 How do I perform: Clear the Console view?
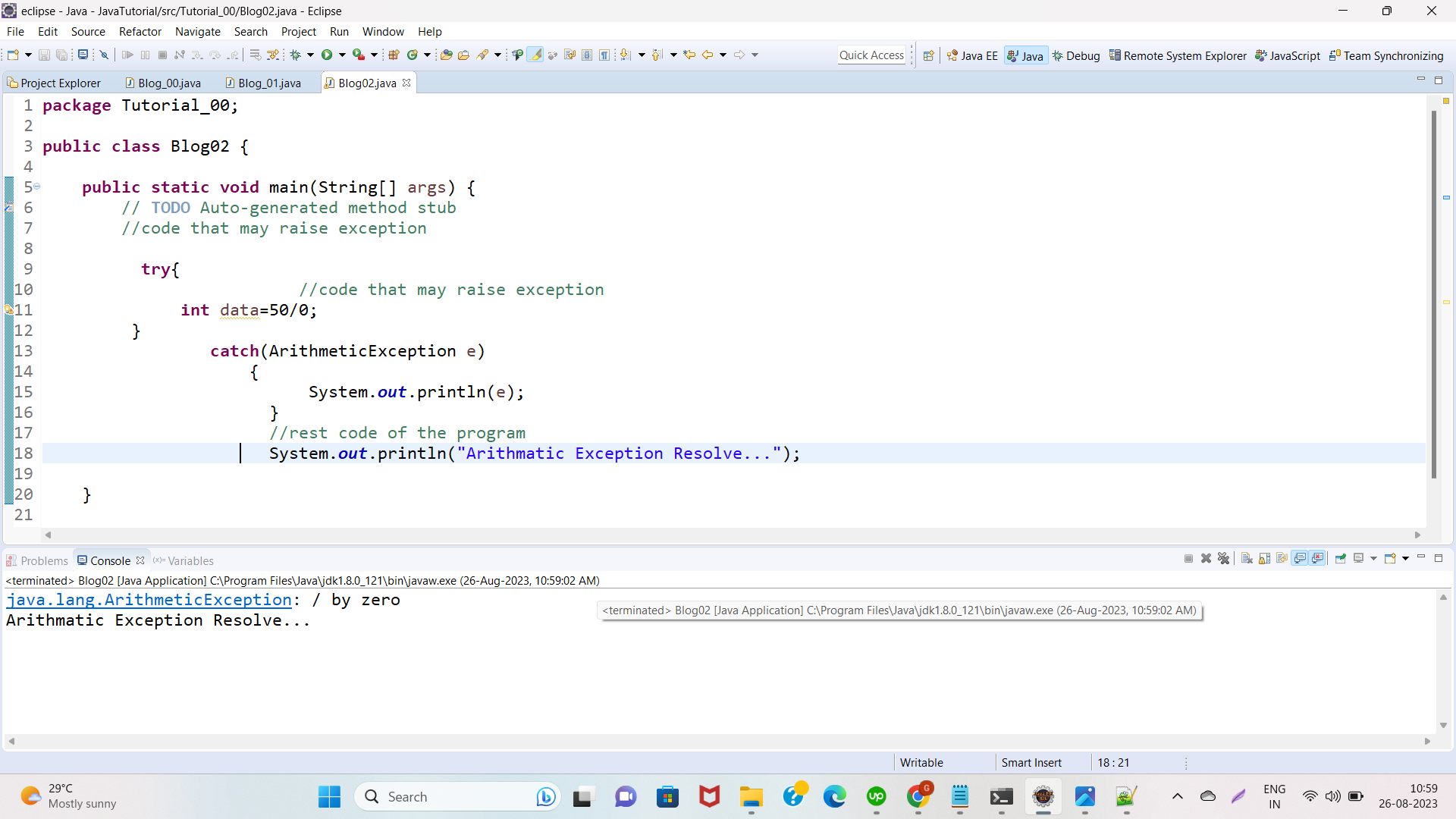click(1247, 558)
